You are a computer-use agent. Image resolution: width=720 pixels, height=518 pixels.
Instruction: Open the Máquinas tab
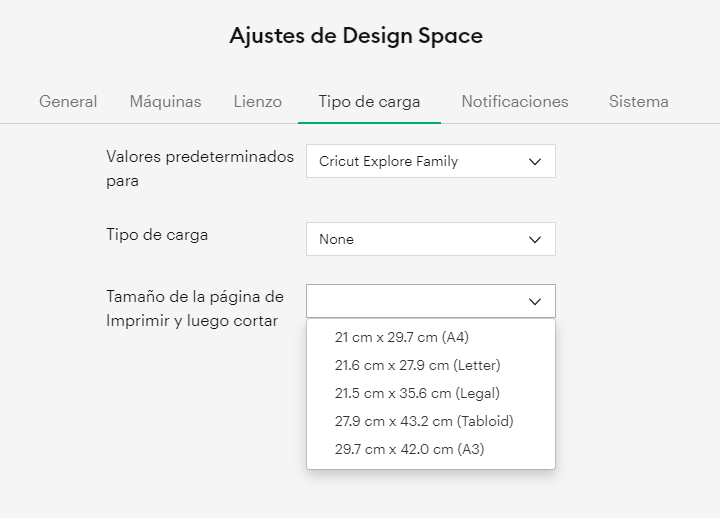[x=165, y=101]
